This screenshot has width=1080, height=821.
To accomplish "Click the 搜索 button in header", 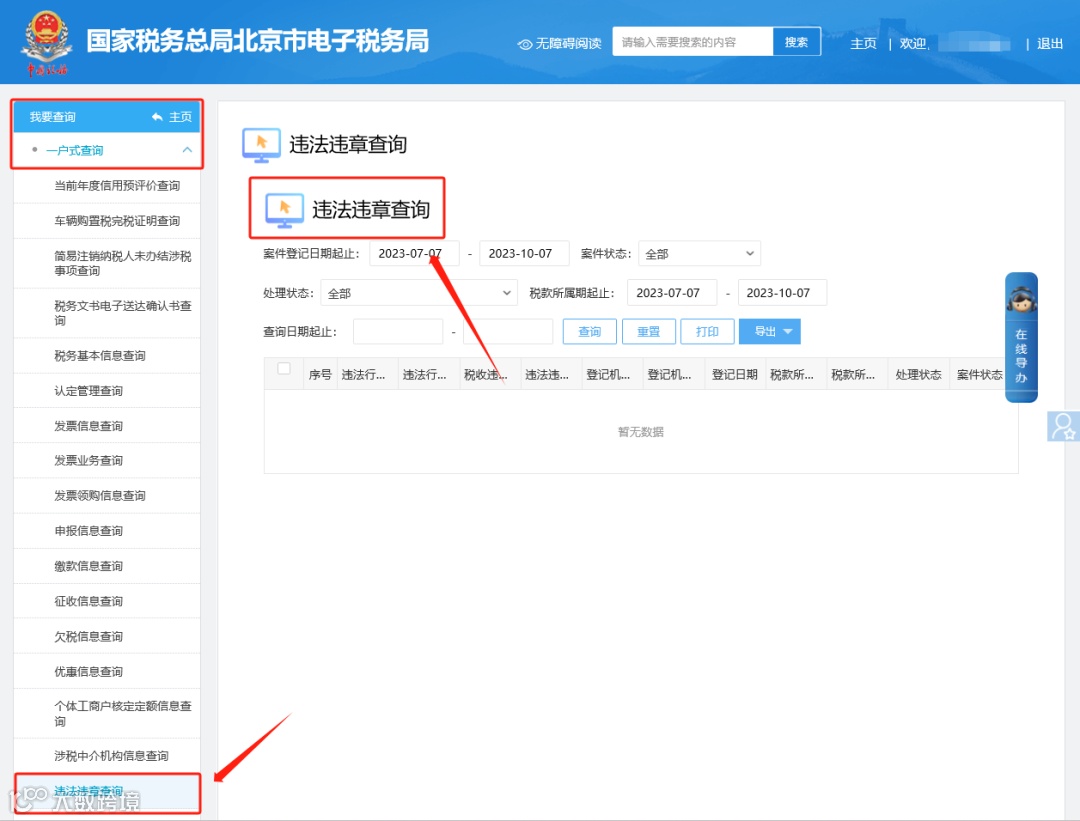I will pos(796,42).
